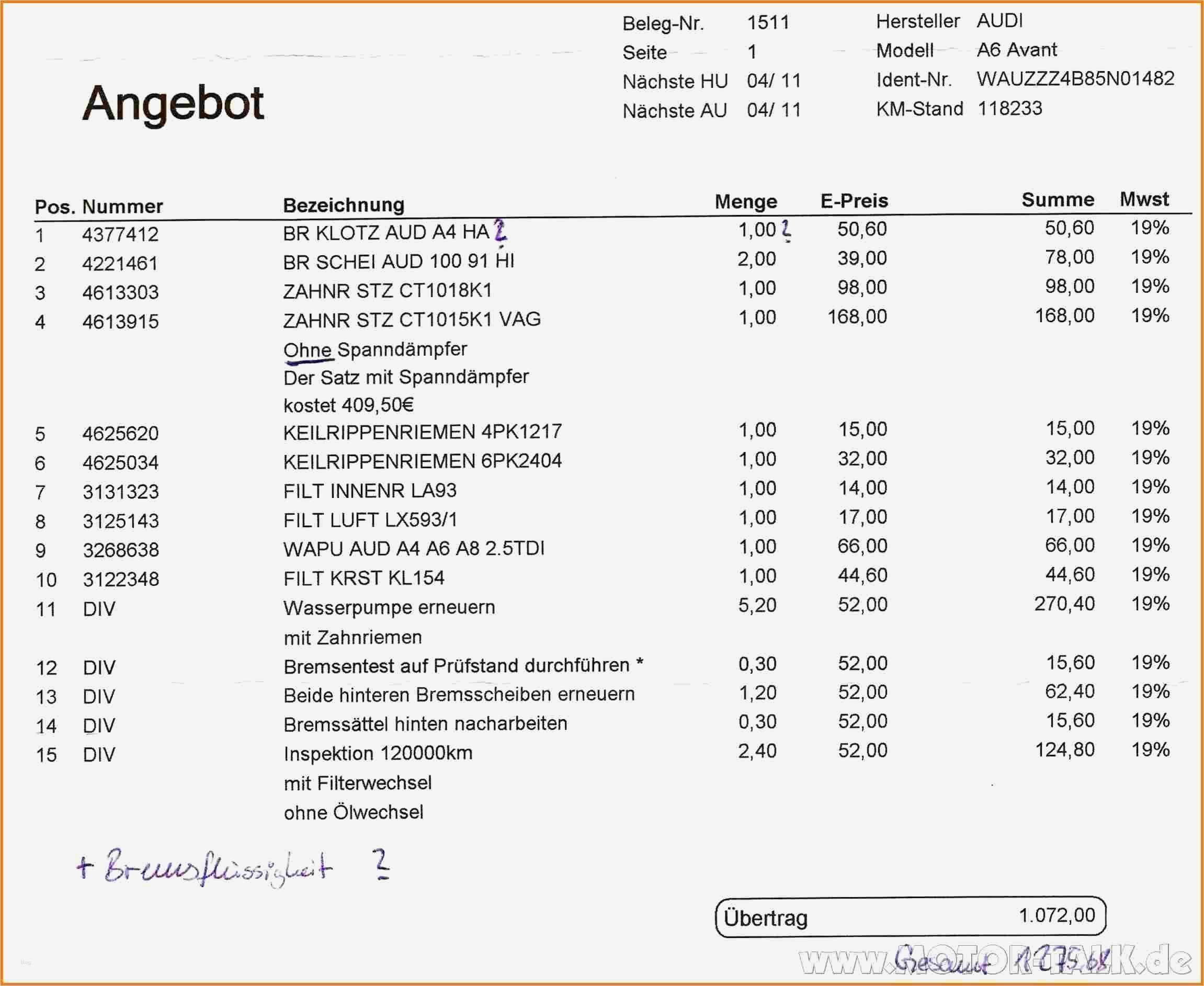Click the handwritten Bremsflüssigkeit note
The height and width of the screenshot is (986, 1204).
pos(218,868)
